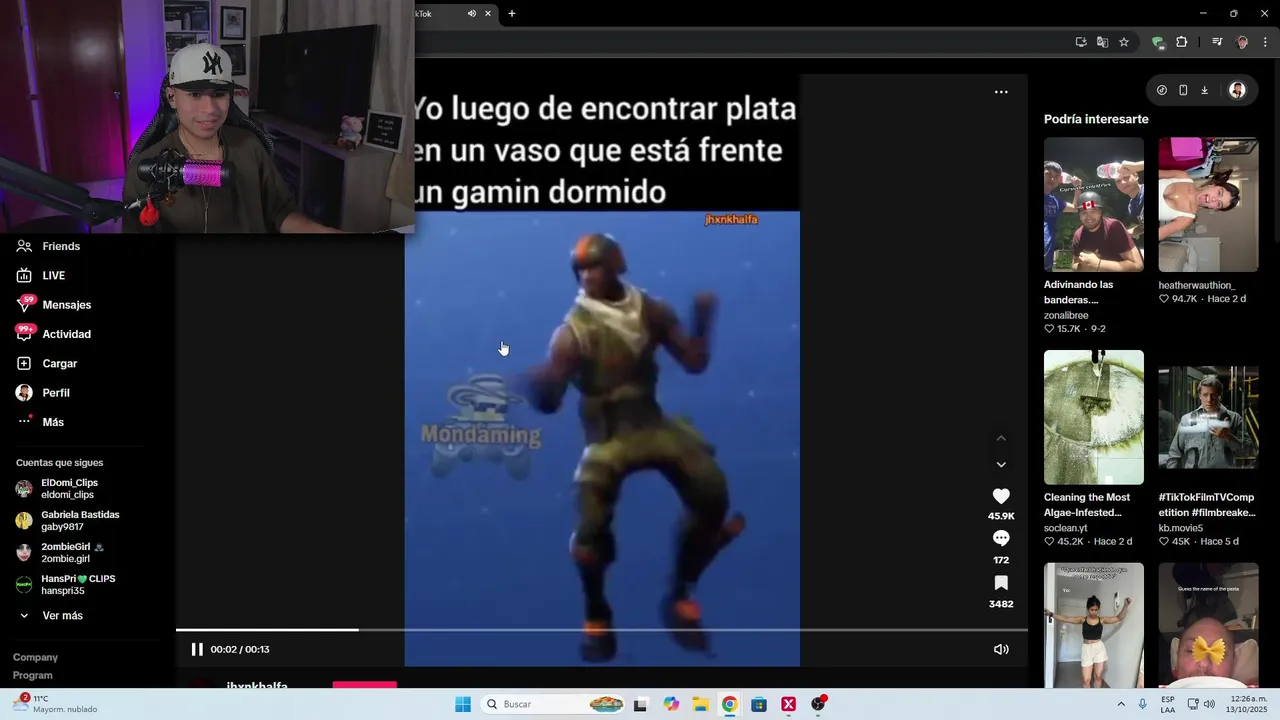Seek on the video progress bar
Viewport: 1280px width, 720px height.
click(601, 630)
